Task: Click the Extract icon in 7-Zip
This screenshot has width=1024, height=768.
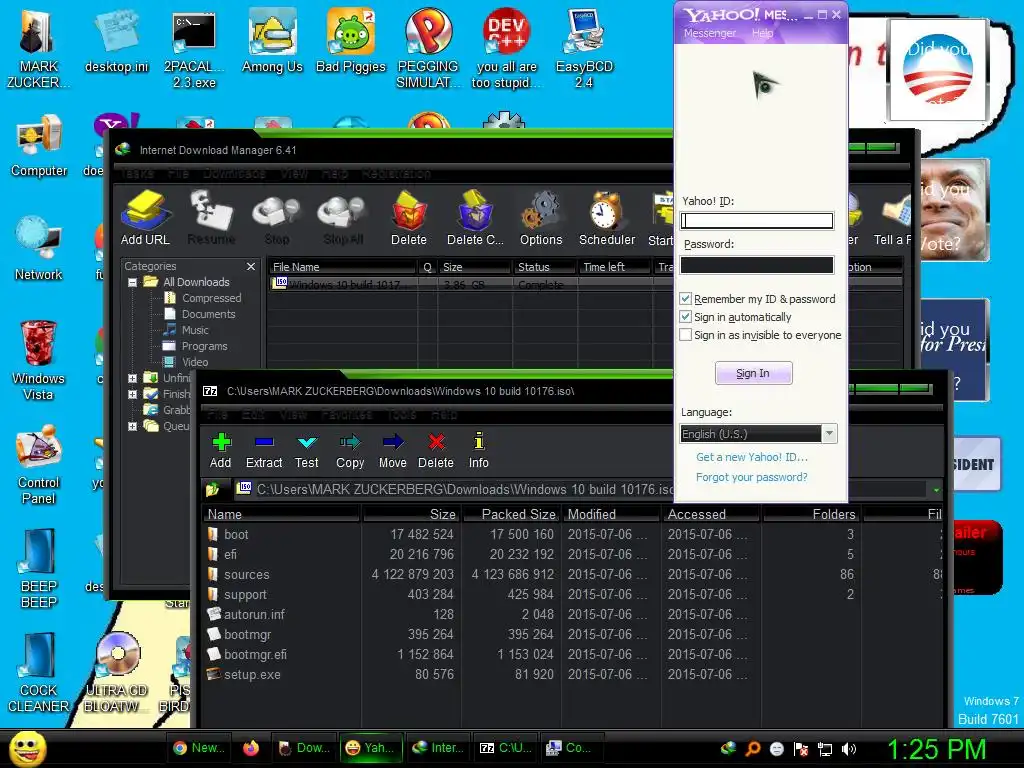Action: tap(264, 442)
